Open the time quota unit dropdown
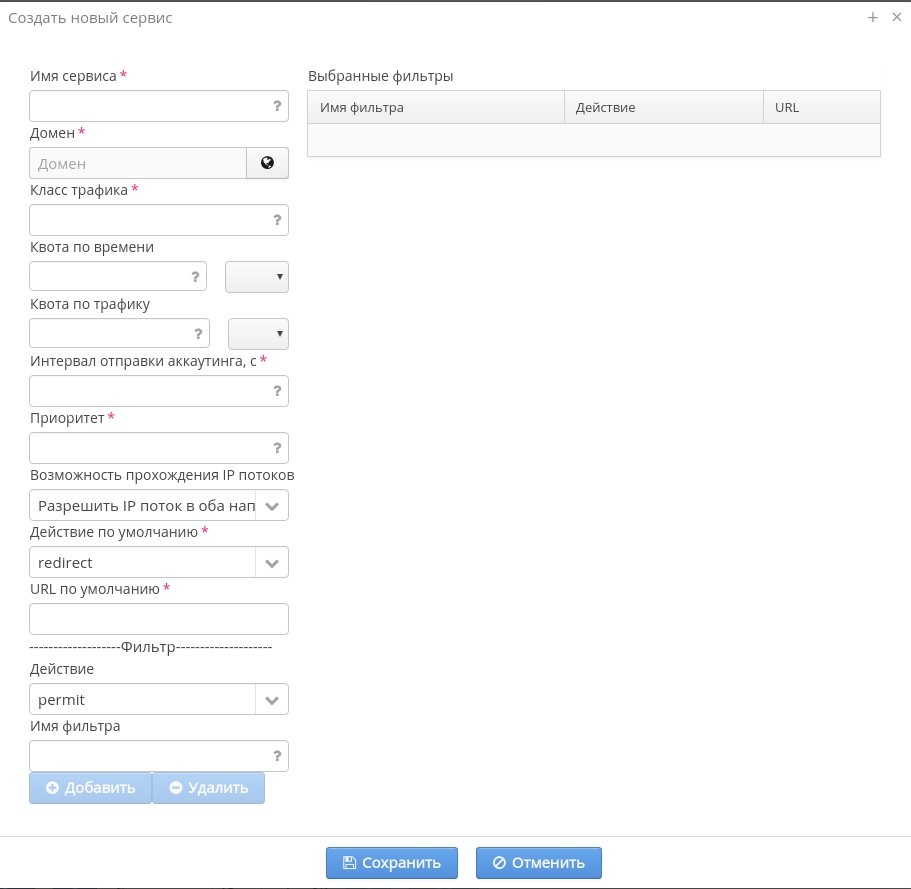 click(257, 277)
